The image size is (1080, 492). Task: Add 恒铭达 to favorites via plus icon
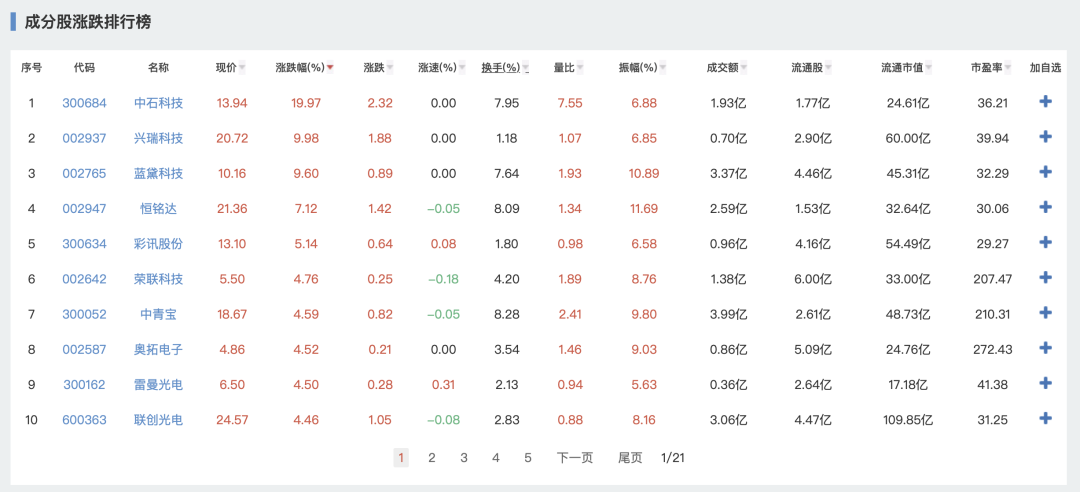[x=1046, y=207]
